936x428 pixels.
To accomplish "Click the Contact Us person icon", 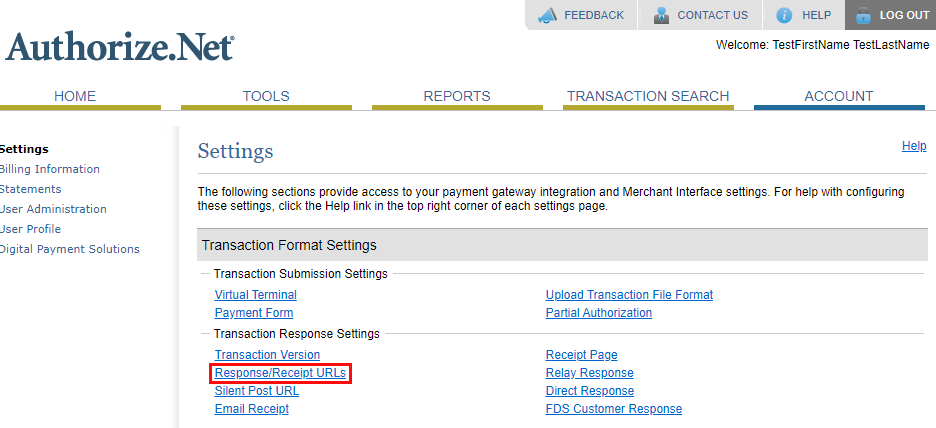I will click(x=661, y=16).
